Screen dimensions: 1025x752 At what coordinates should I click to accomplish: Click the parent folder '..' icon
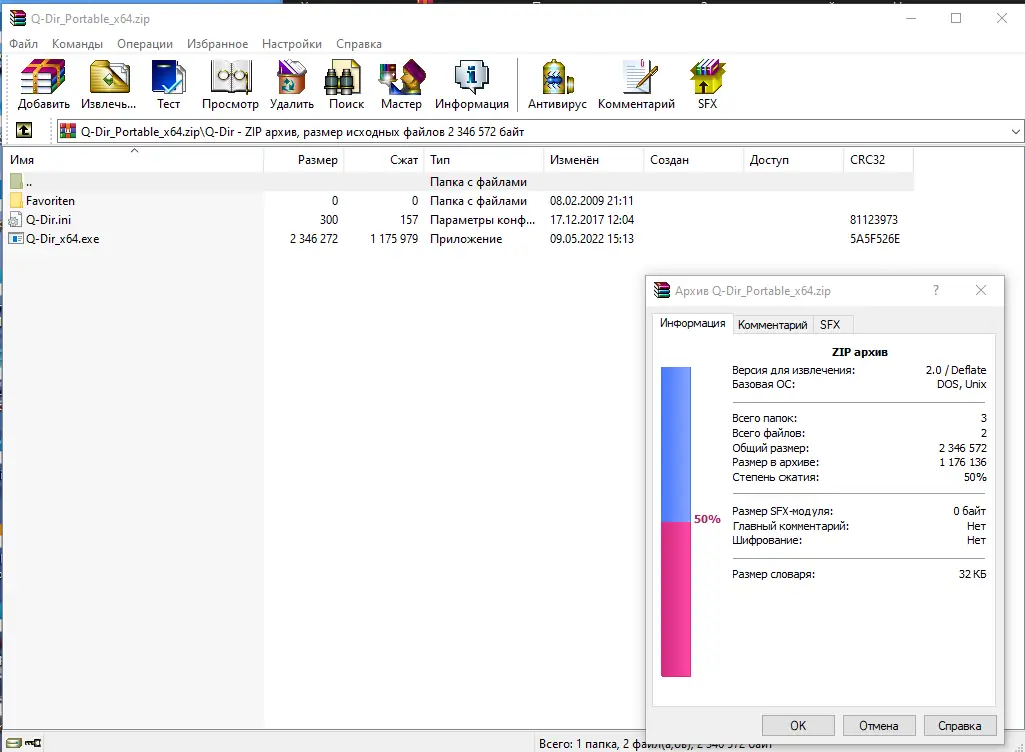click(x=16, y=181)
